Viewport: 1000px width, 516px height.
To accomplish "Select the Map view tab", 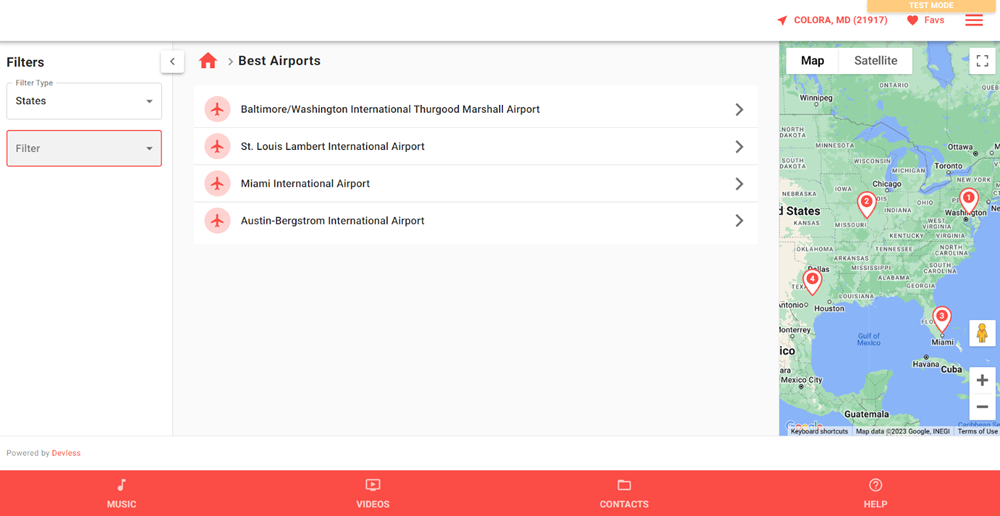I will [812, 61].
